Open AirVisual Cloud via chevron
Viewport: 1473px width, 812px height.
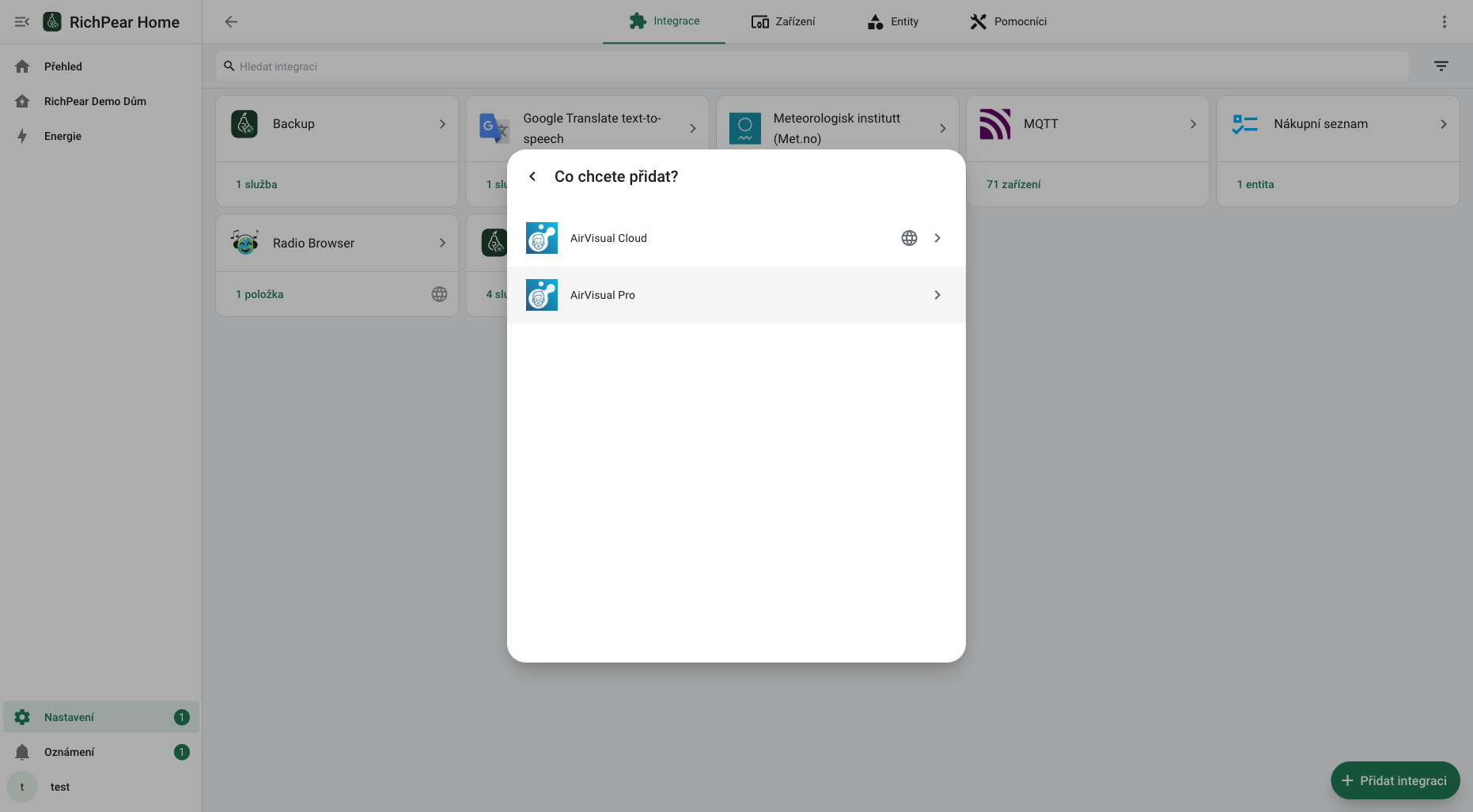coord(937,238)
